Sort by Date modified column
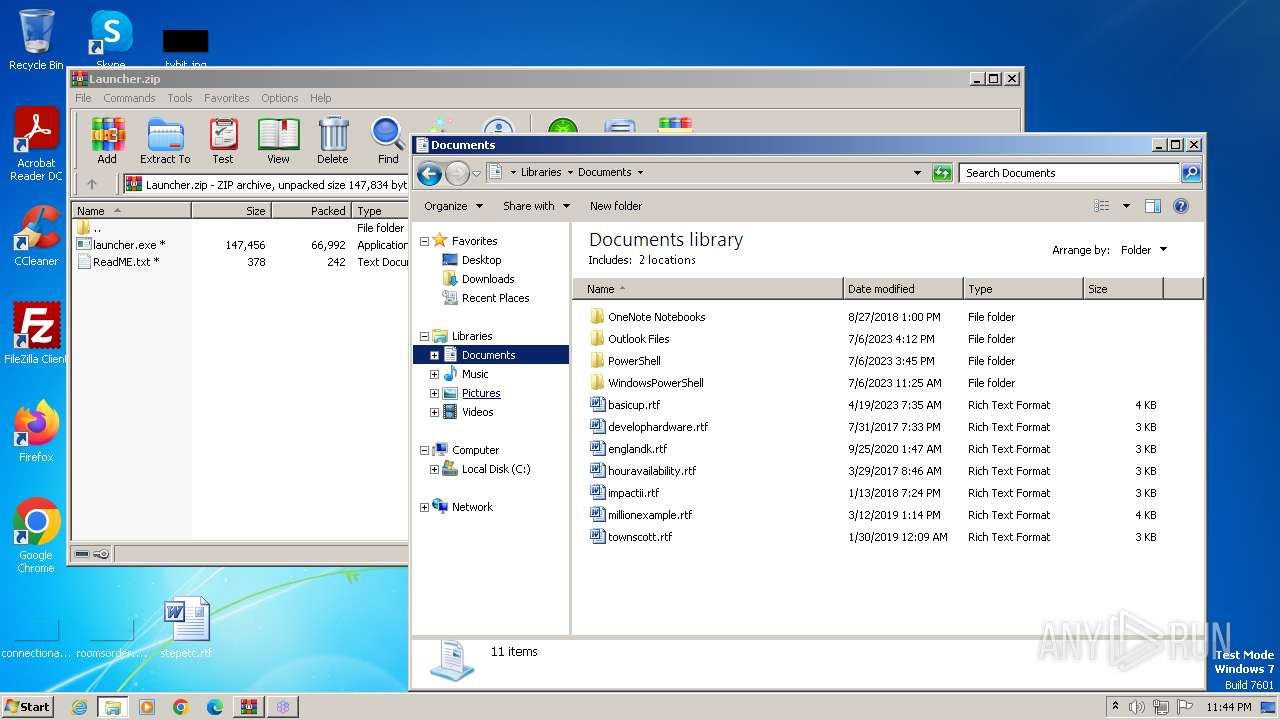Viewport: 1280px width, 720px height. point(903,289)
